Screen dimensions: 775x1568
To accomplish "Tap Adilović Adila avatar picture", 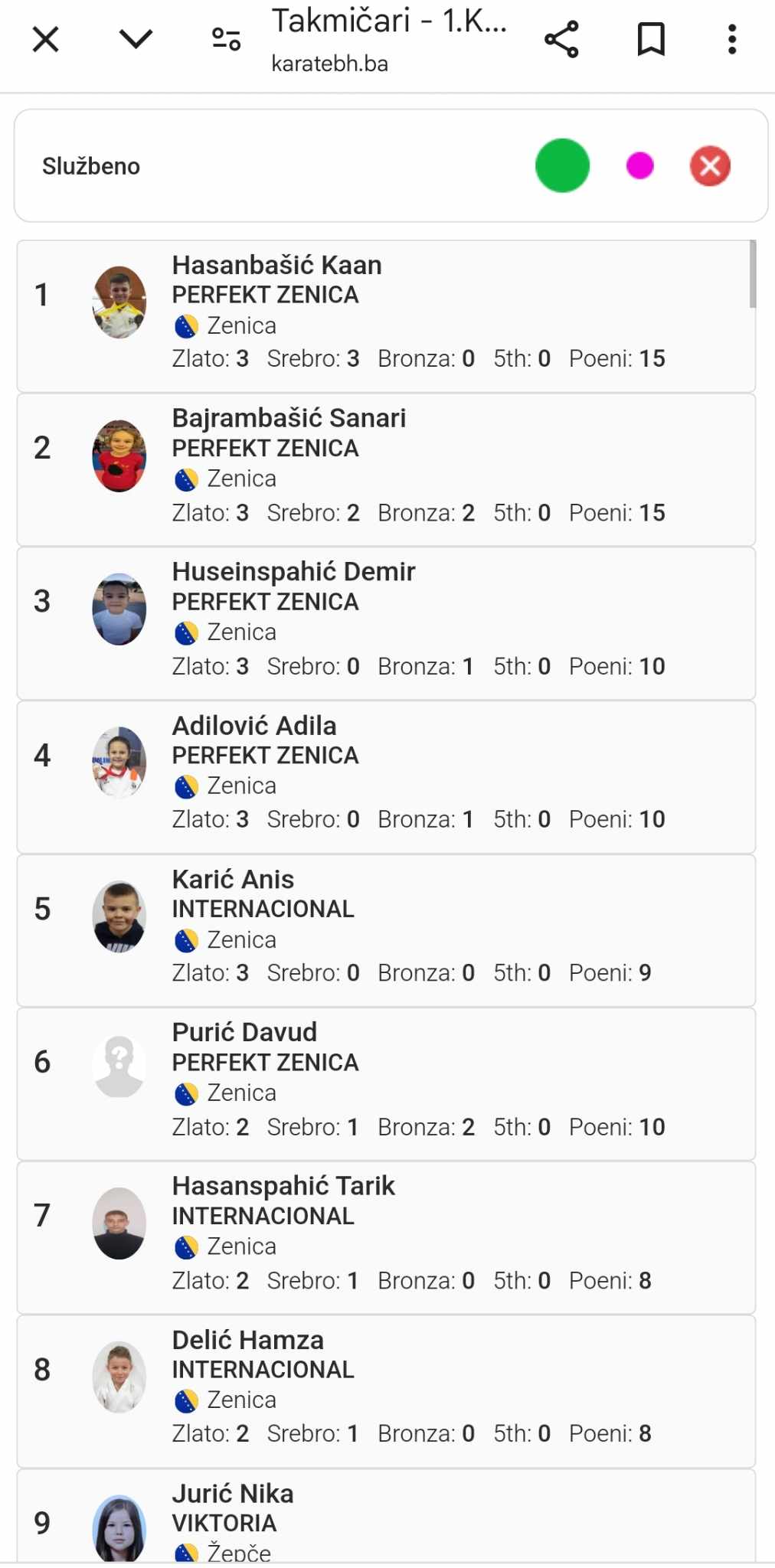I will coord(119,763).
